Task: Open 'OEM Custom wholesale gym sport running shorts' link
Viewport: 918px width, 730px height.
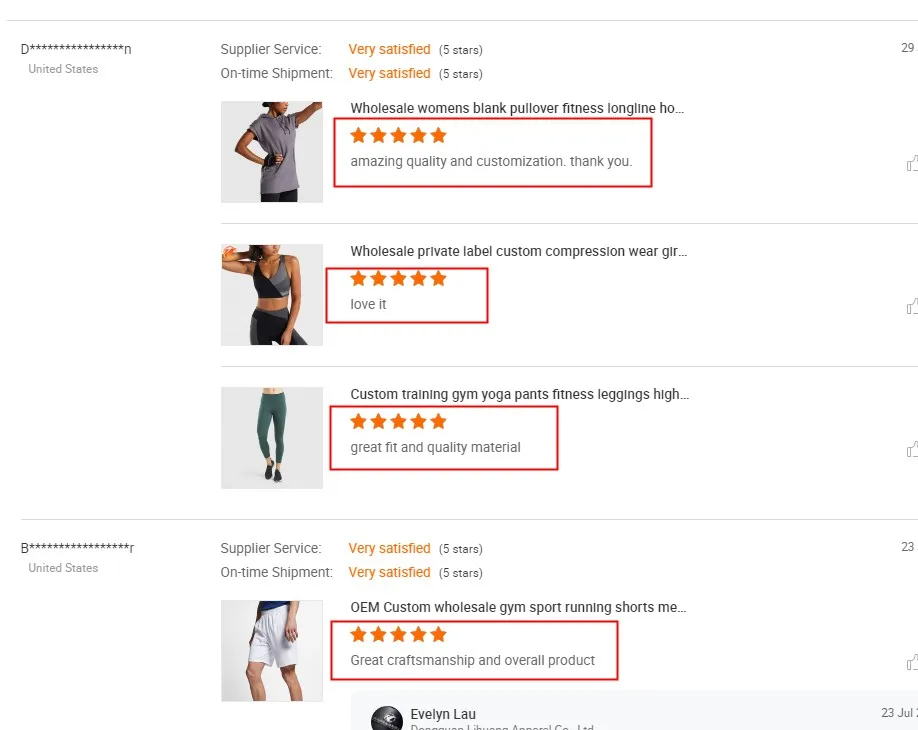Action: tap(518, 607)
